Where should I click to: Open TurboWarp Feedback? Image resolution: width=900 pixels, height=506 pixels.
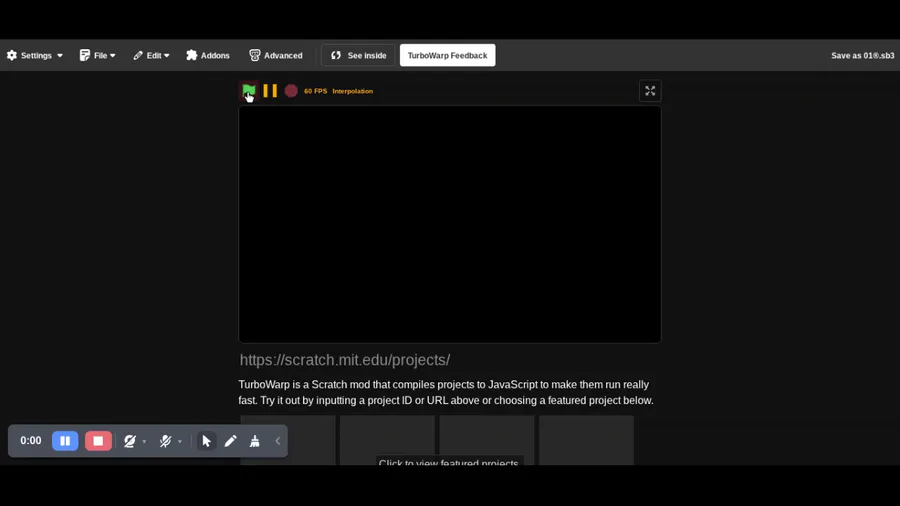(x=448, y=56)
